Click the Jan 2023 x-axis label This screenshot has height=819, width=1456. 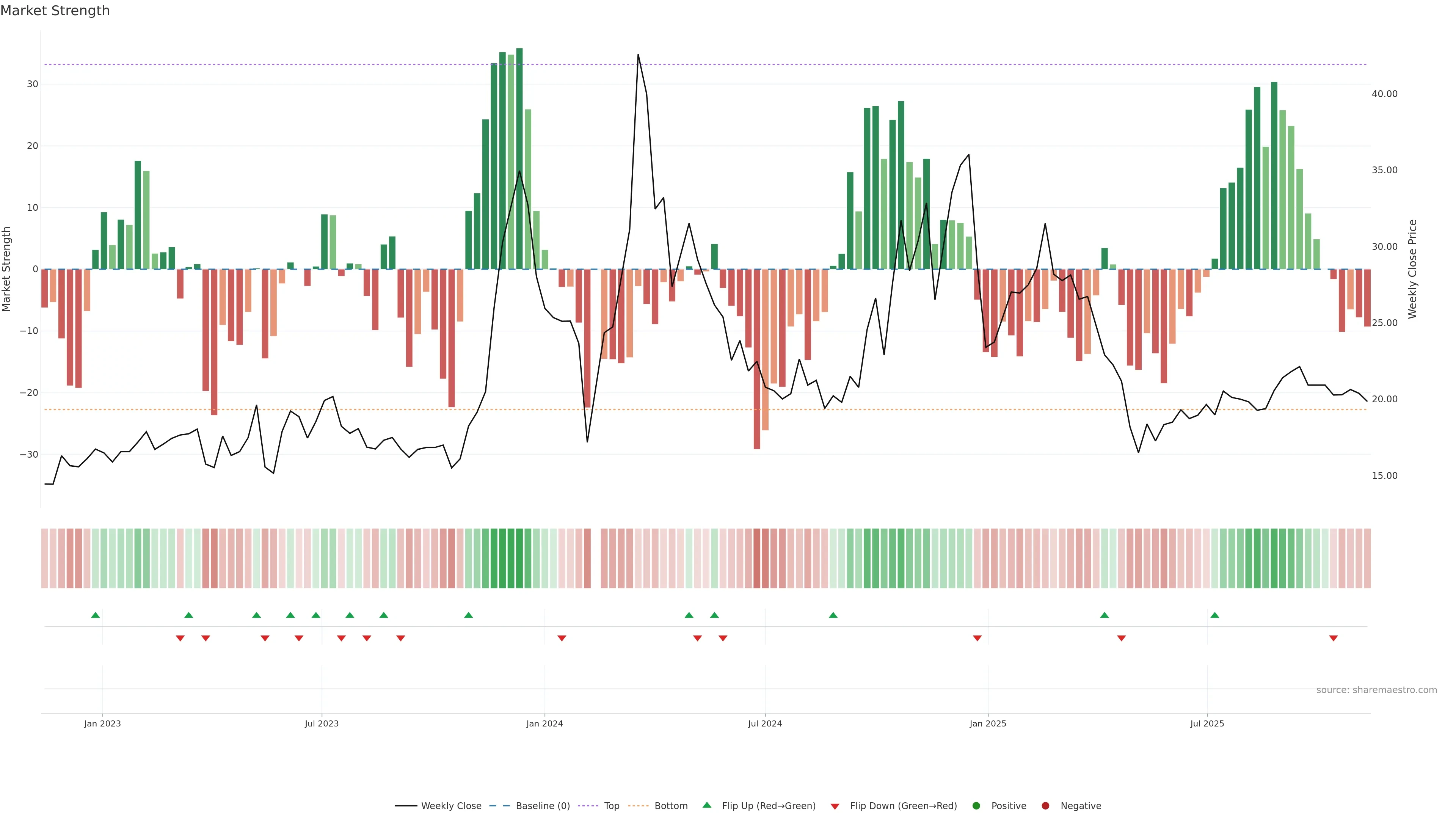102,723
